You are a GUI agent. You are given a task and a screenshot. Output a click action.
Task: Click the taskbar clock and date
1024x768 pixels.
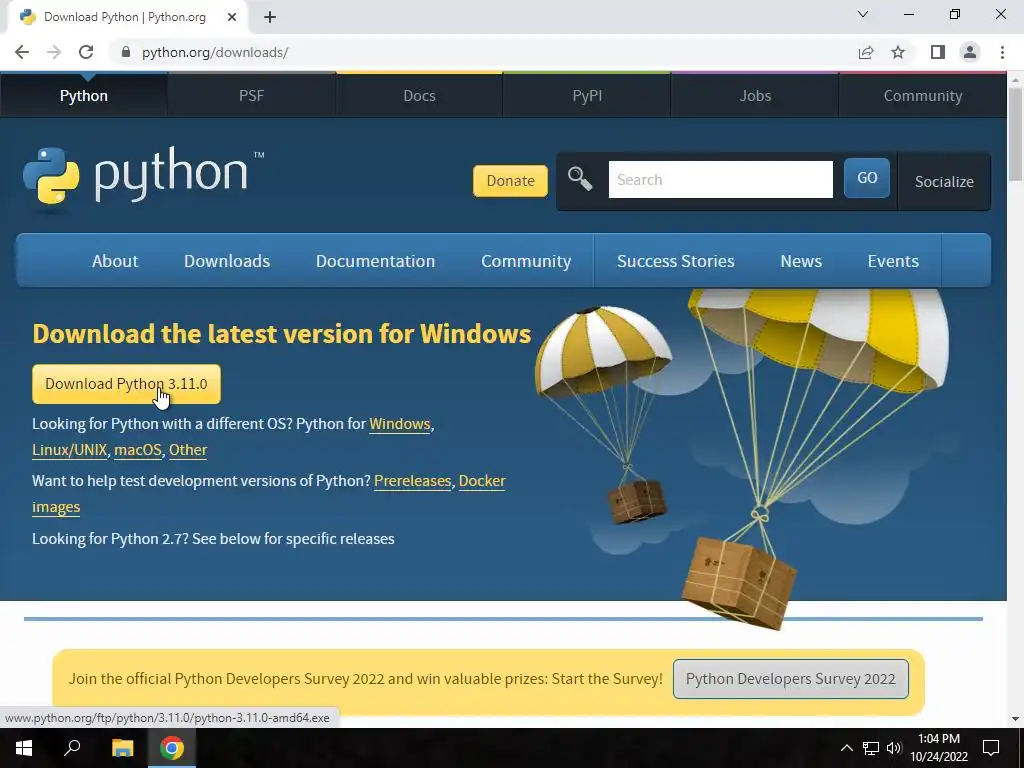(x=939, y=748)
